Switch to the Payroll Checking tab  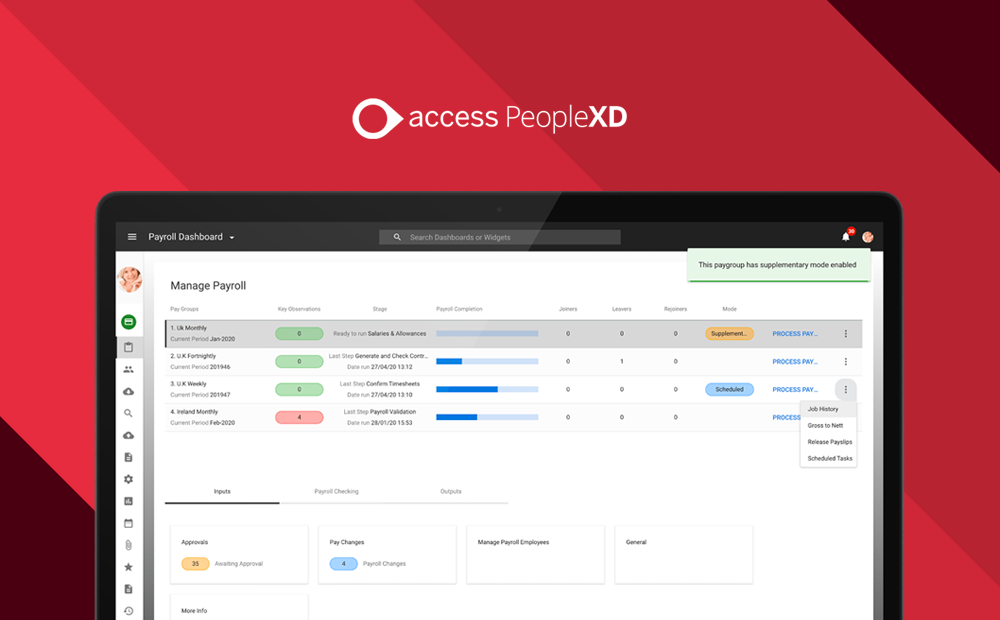tap(336, 492)
